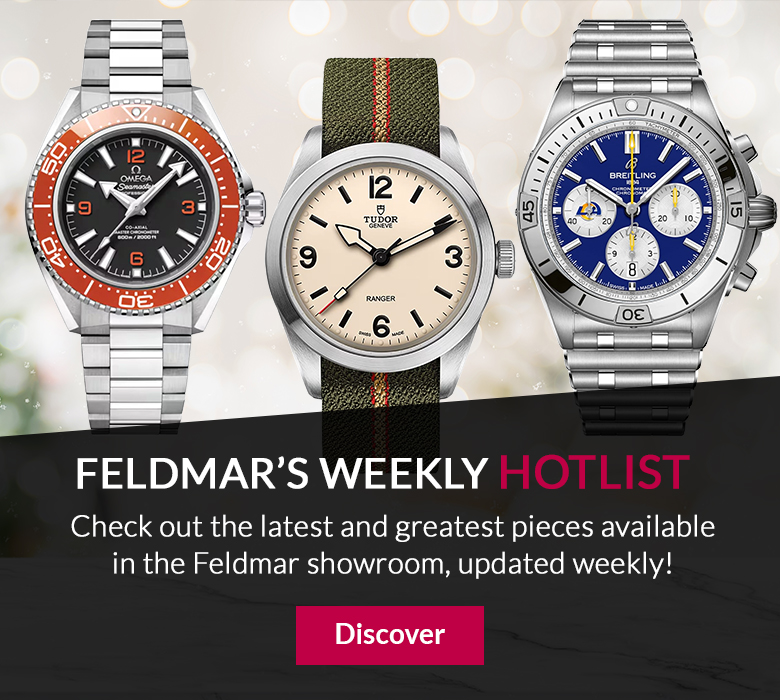Select the blue Breitling chronograph image
Image resolution: width=780 pixels, height=700 pixels.
point(647,226)
